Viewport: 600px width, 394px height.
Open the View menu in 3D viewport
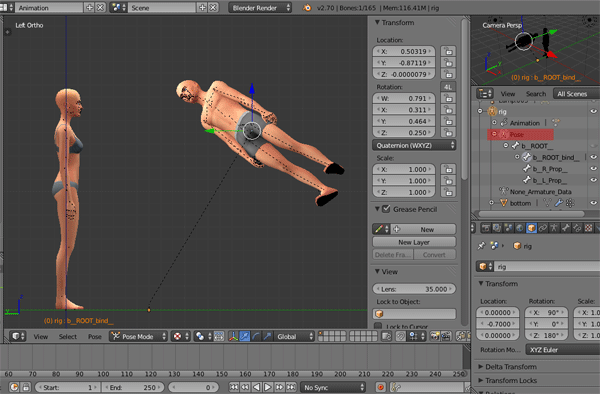pyautogui.click(x=41, y=337)
